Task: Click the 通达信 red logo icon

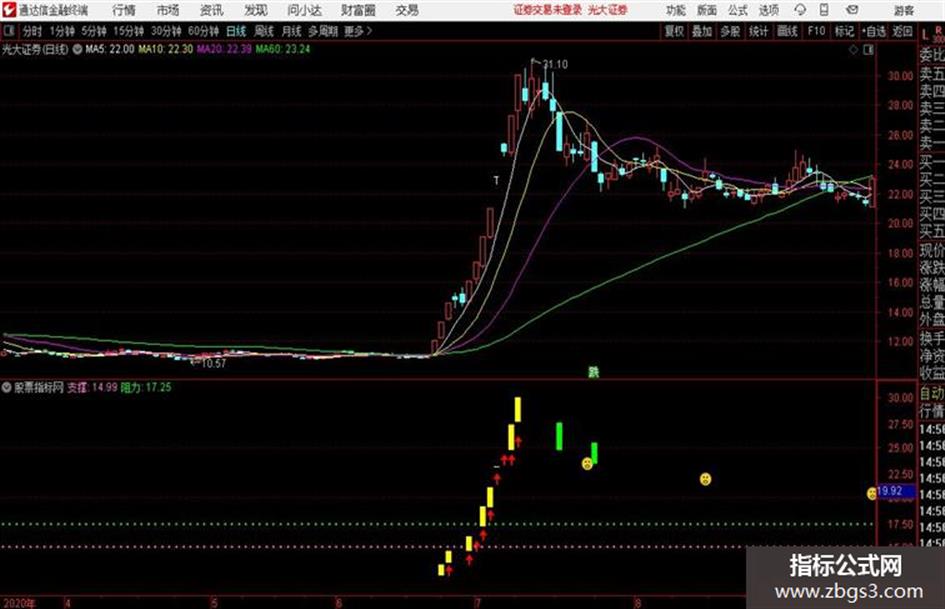Action: point(8,10)
